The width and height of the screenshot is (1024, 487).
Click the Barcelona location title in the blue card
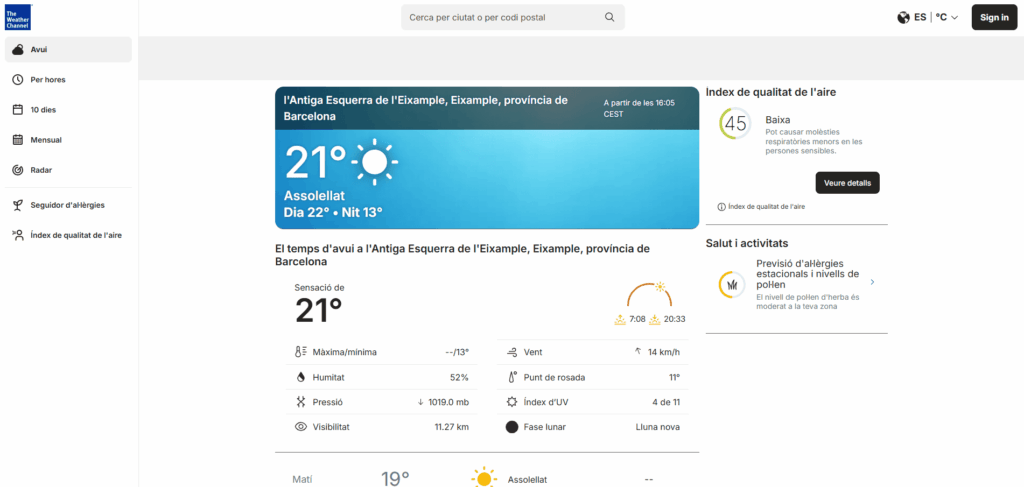[426, 108]
